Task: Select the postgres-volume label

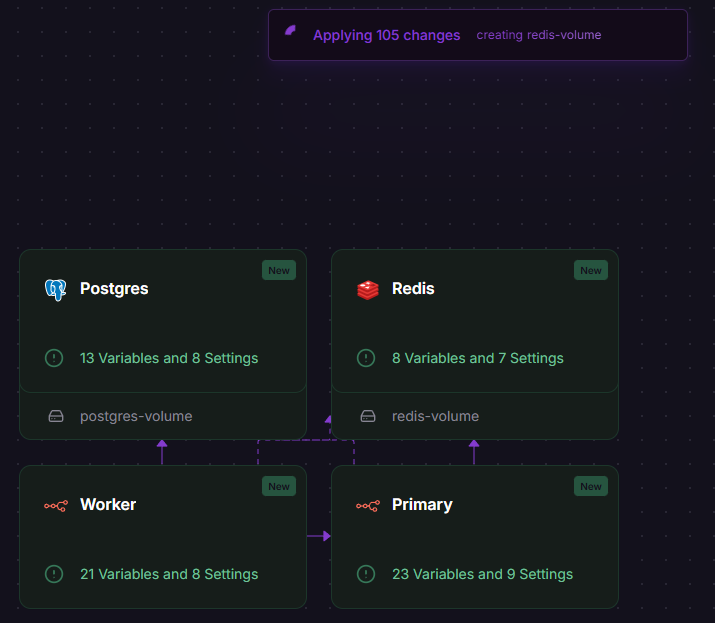Action: (x=136, y=416)
